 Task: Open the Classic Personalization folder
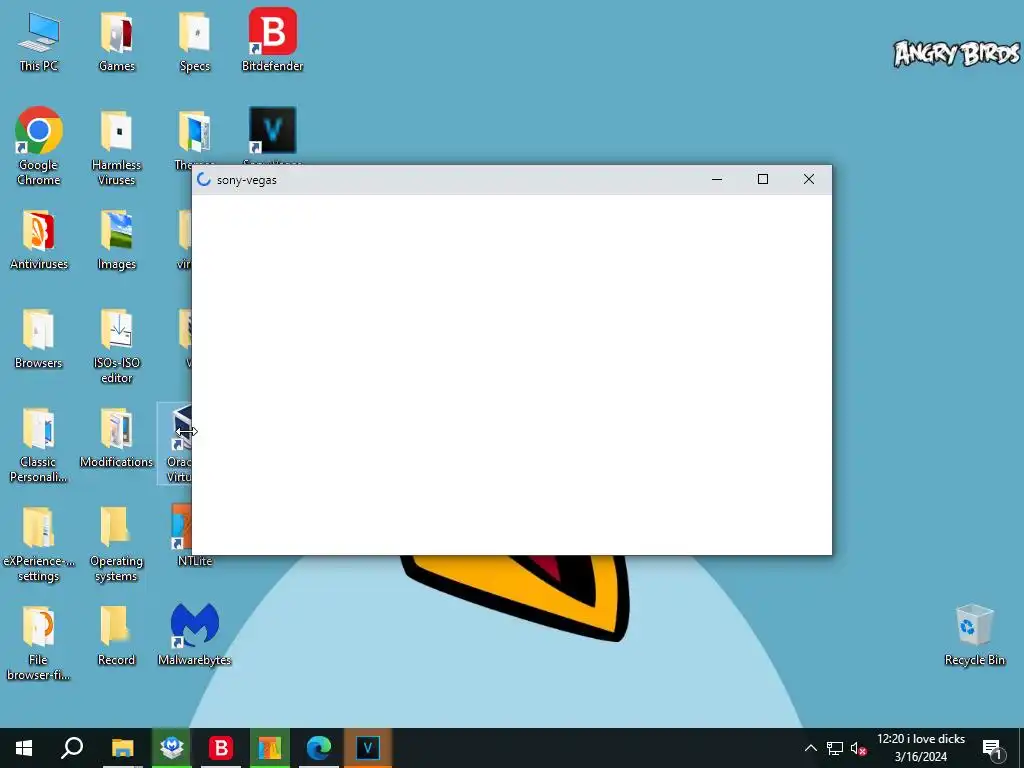(x=39, y=445)
